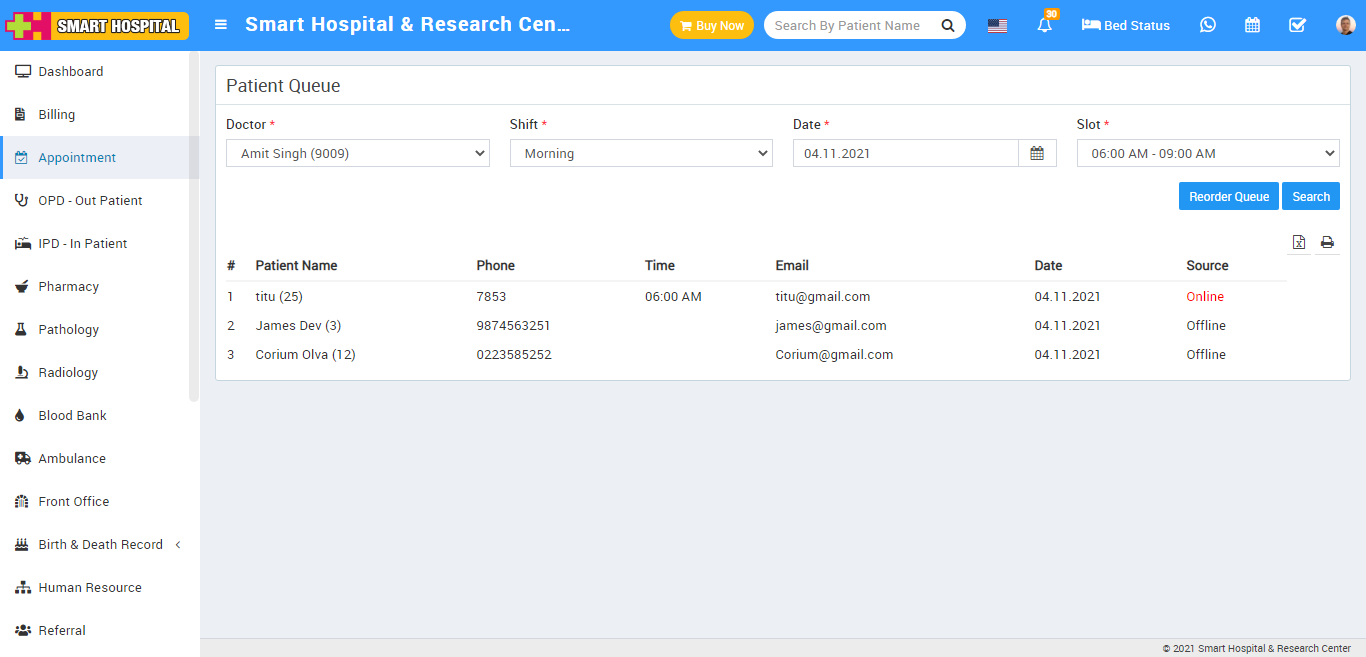Click the Buy Now button
This screenshot has height=657, width=1366.
[711, 26]
